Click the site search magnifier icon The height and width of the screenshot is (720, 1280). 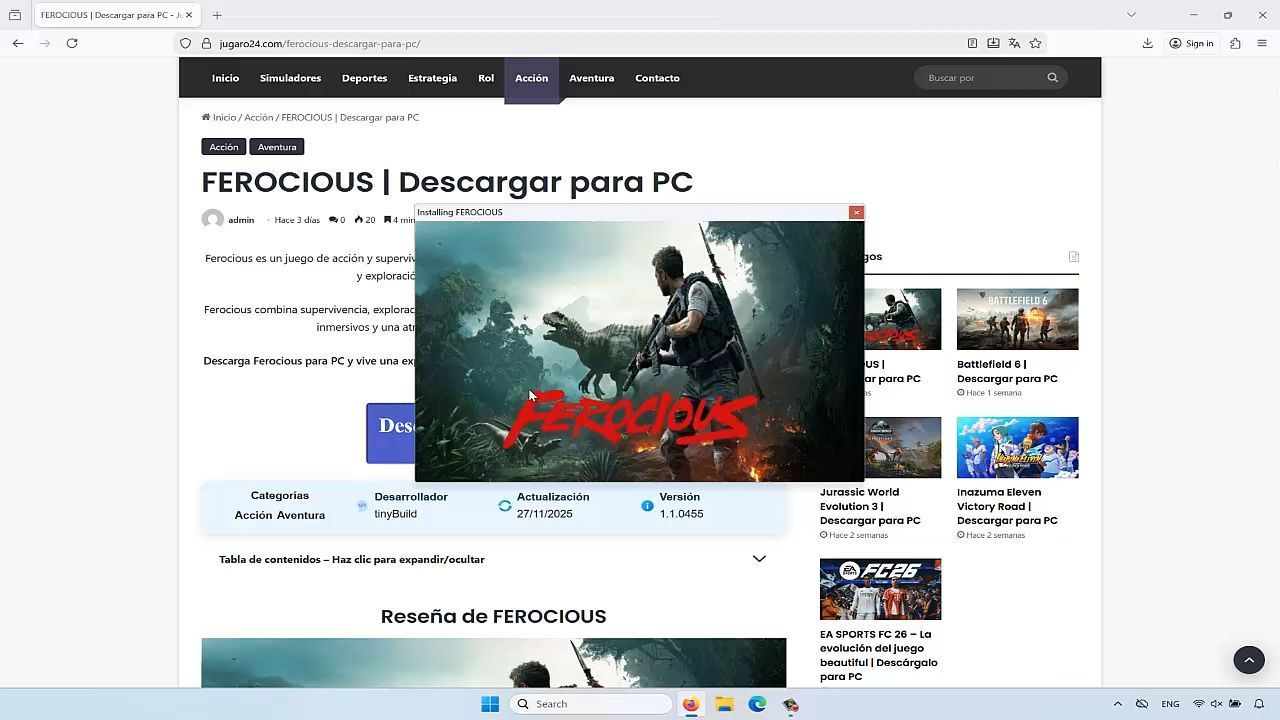[x=1052, y=78]
